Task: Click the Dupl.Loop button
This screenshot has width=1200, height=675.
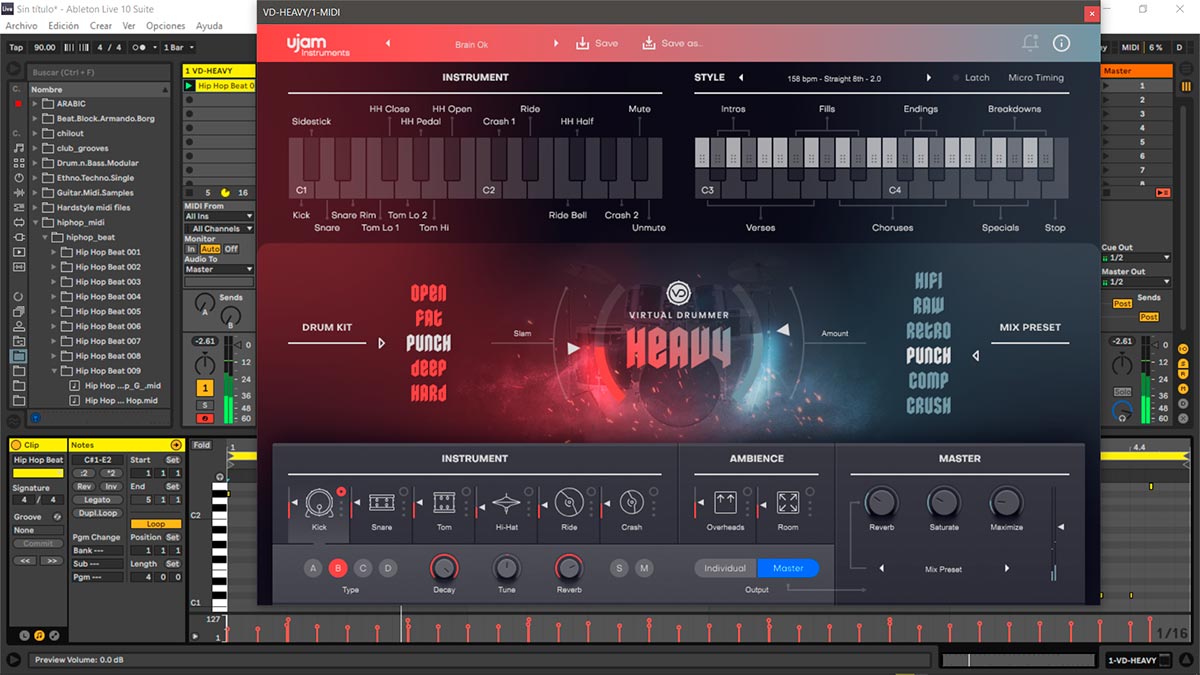Action: tap(97, 512)
